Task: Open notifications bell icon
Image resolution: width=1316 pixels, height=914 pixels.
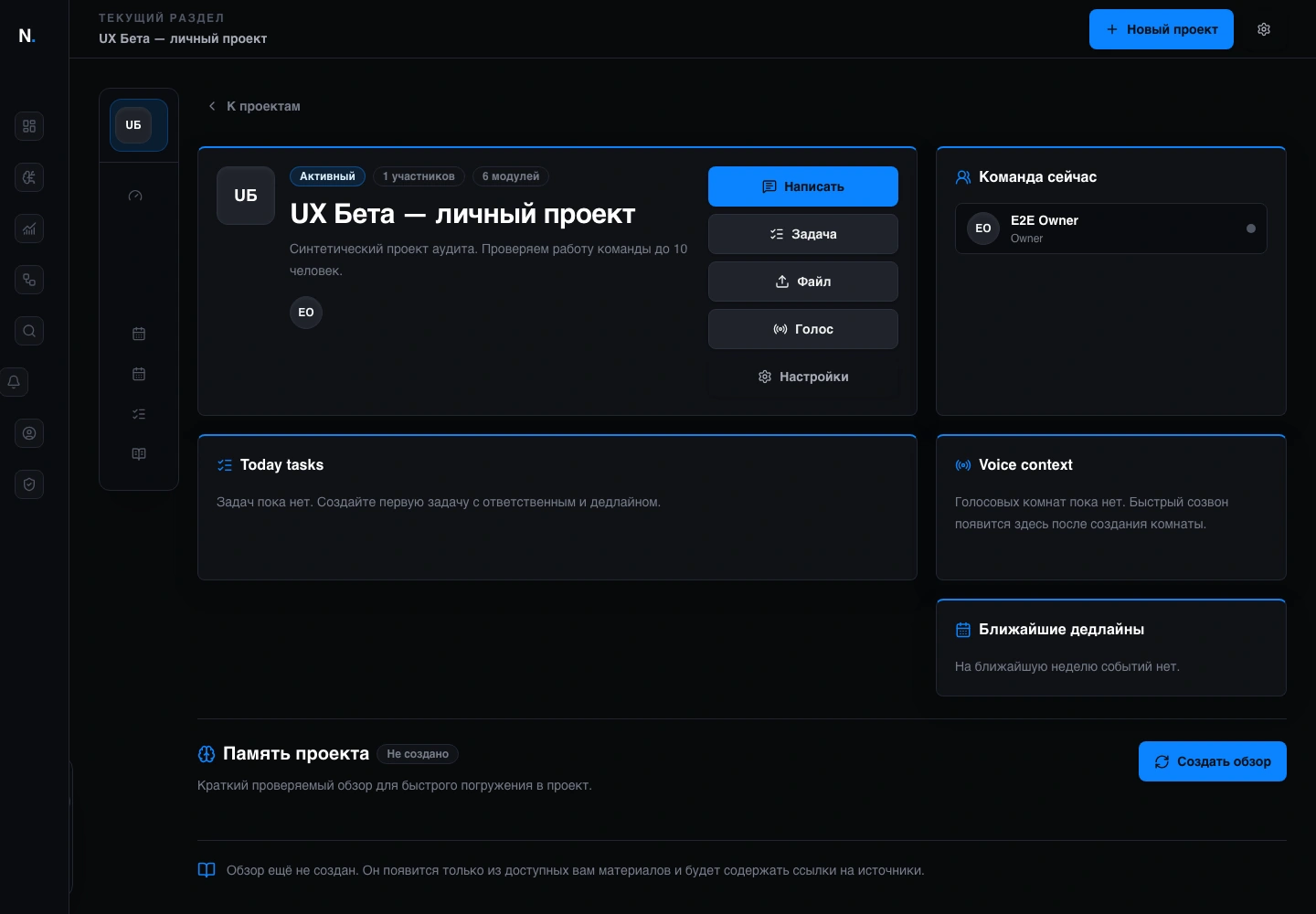Action: click(x=15, y=382)
